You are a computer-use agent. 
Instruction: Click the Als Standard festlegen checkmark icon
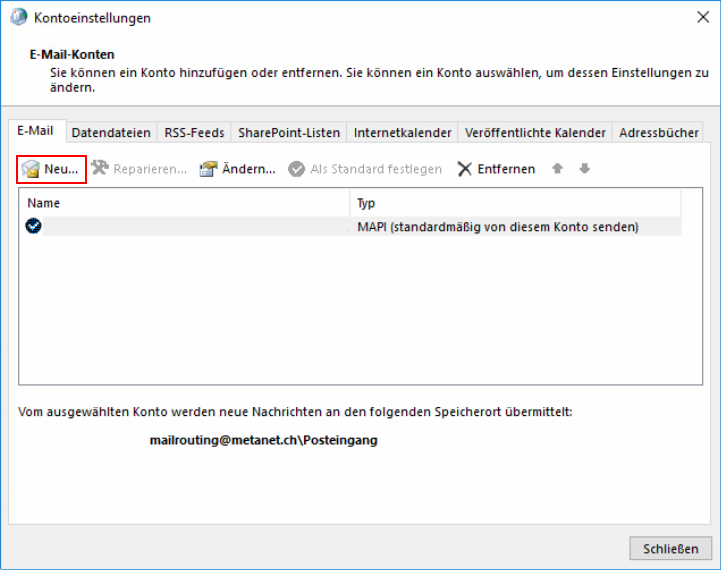[x=297, y=169]
